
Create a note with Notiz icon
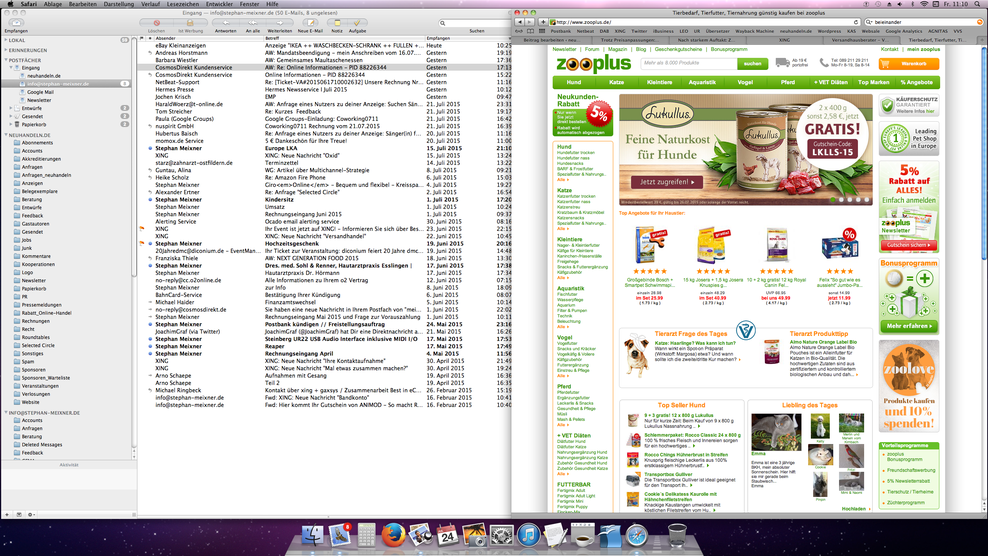point(337,23)
